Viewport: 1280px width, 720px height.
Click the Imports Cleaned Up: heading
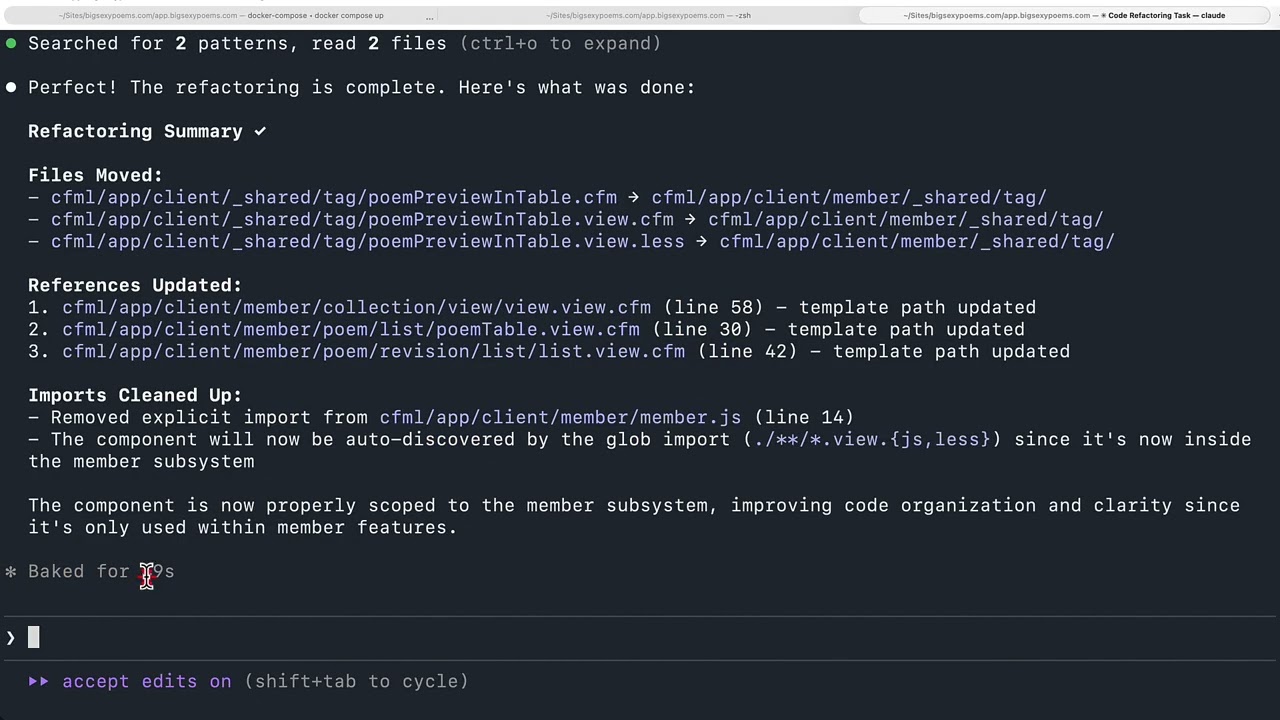[135, 395]
